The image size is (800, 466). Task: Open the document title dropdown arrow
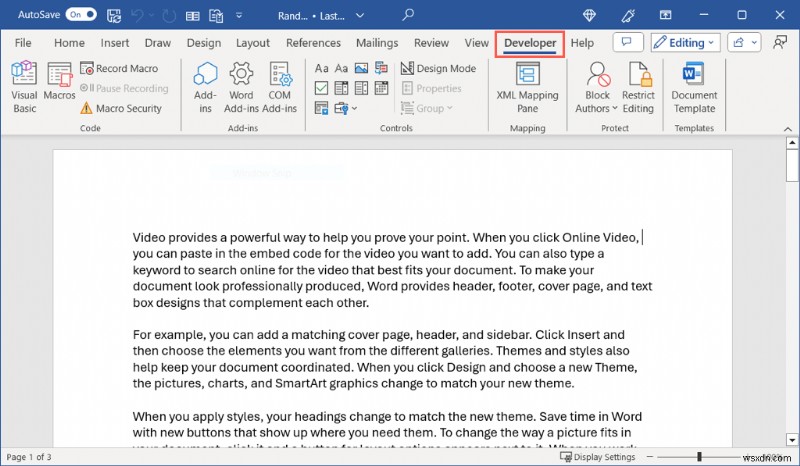pyautogui.click(x=360, y=16)
